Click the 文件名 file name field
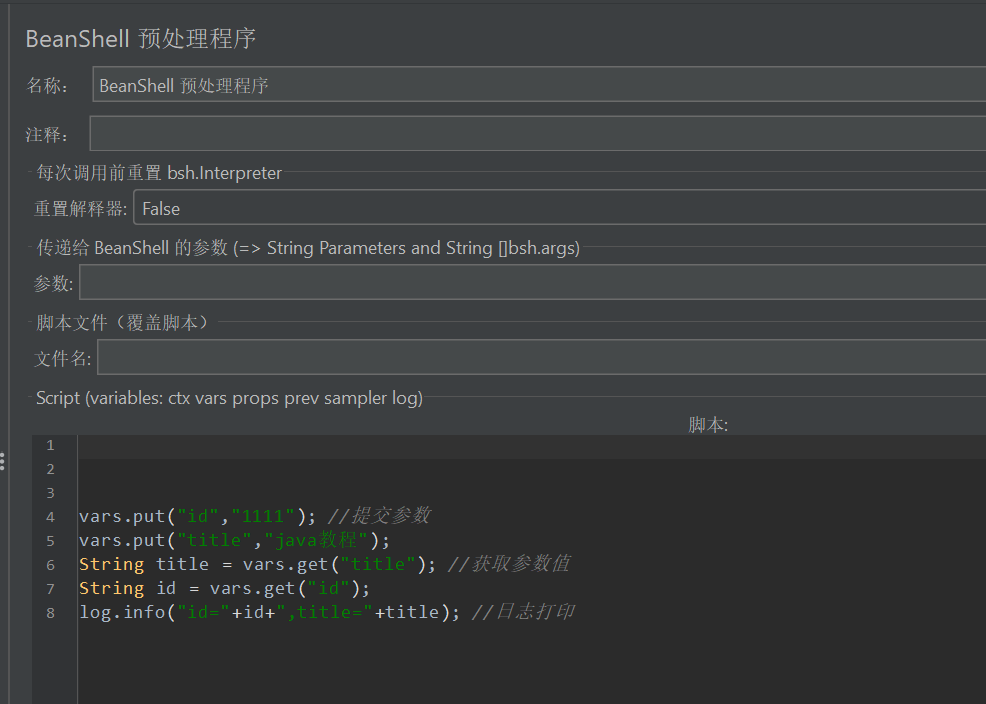This screenshot has width=986, height=704. point(541,357)
